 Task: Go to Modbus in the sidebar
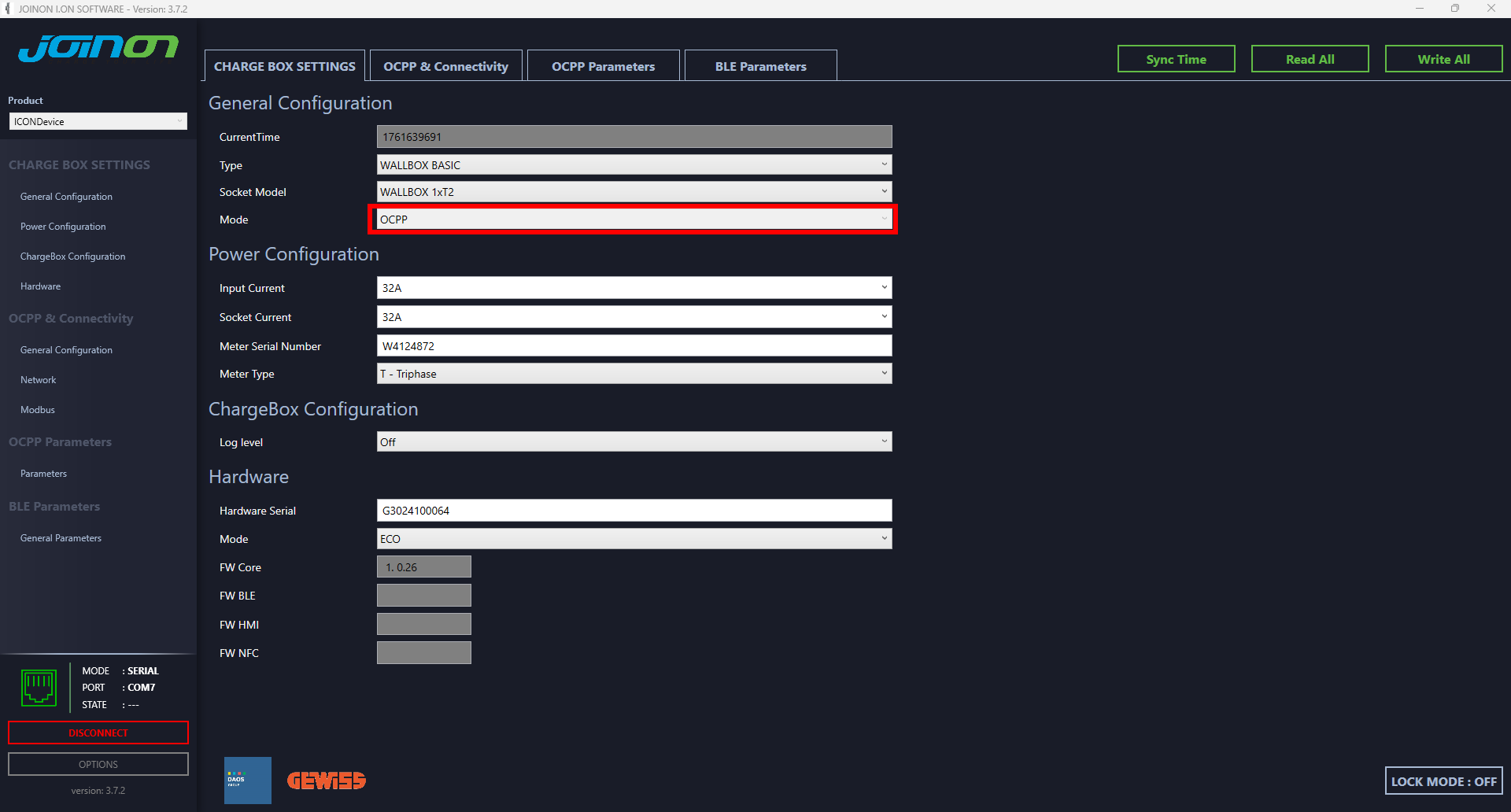click(x=38, y=410)
